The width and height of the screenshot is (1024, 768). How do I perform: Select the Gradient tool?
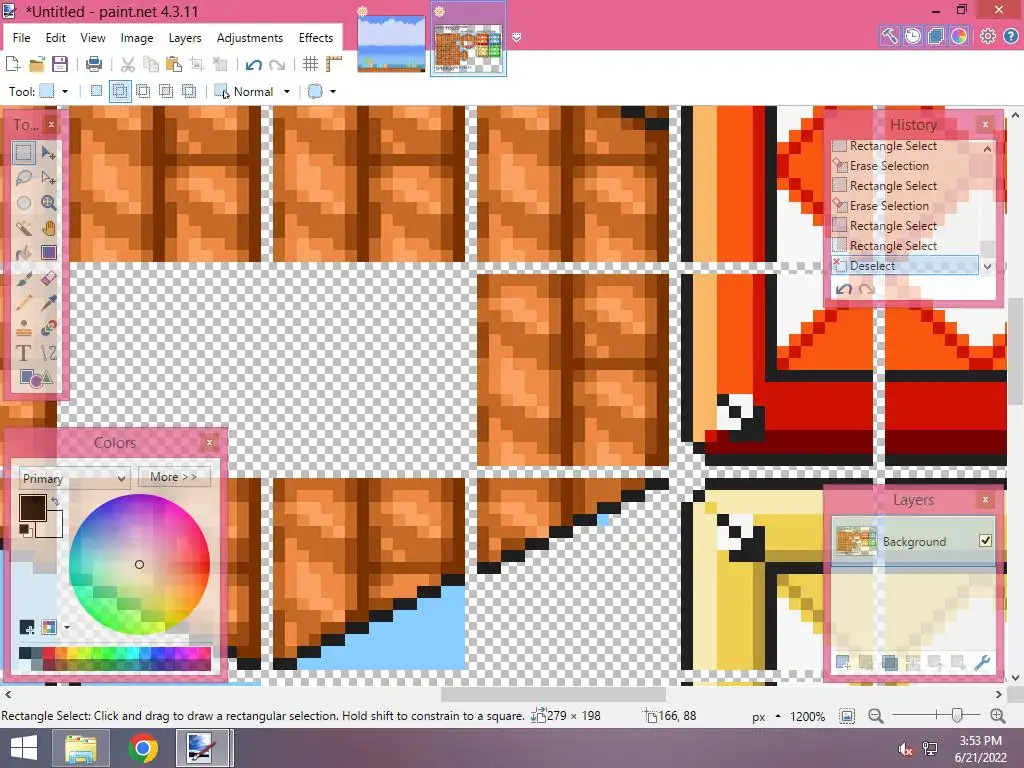click(48, 253)
